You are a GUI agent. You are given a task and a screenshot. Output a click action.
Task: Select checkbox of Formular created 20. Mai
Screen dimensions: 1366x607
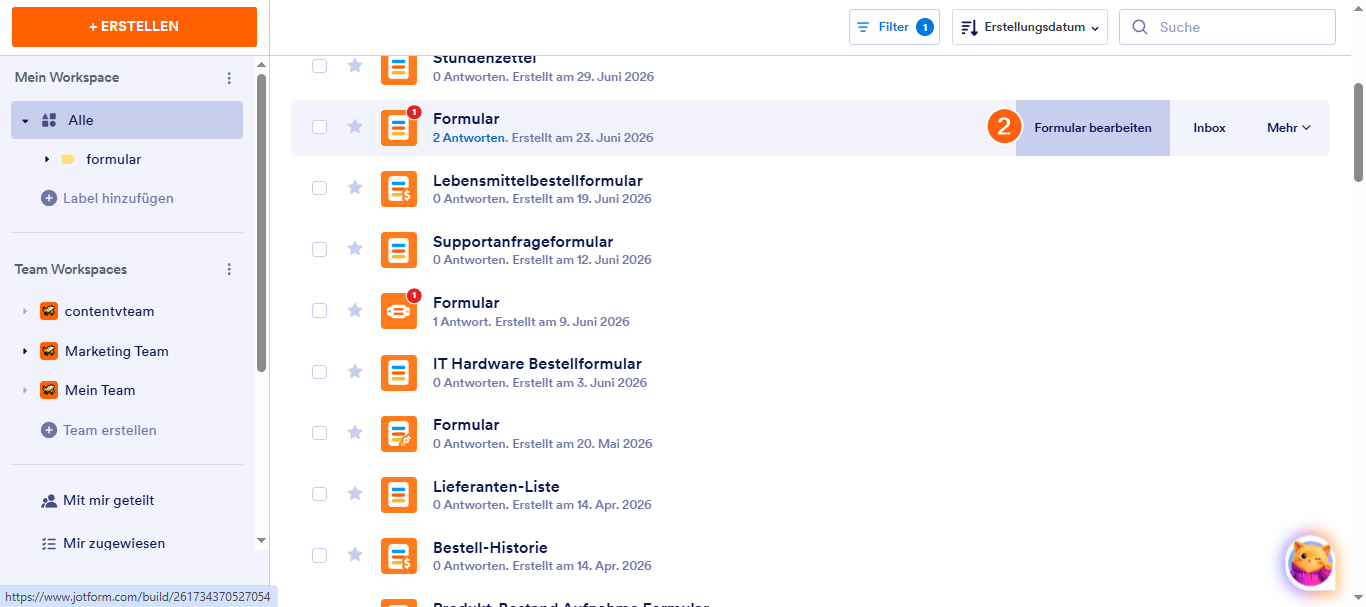(x=319, y=432)
